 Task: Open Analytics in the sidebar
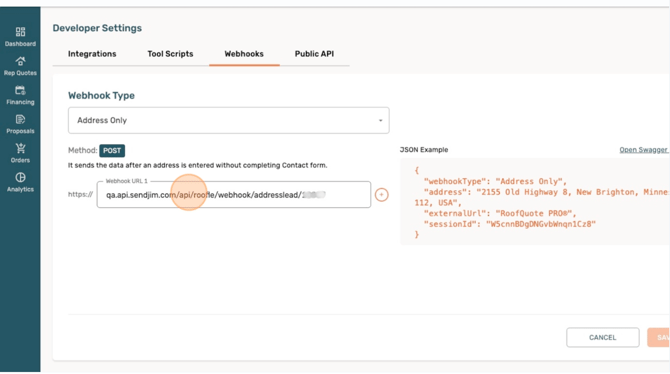point(20,182)
